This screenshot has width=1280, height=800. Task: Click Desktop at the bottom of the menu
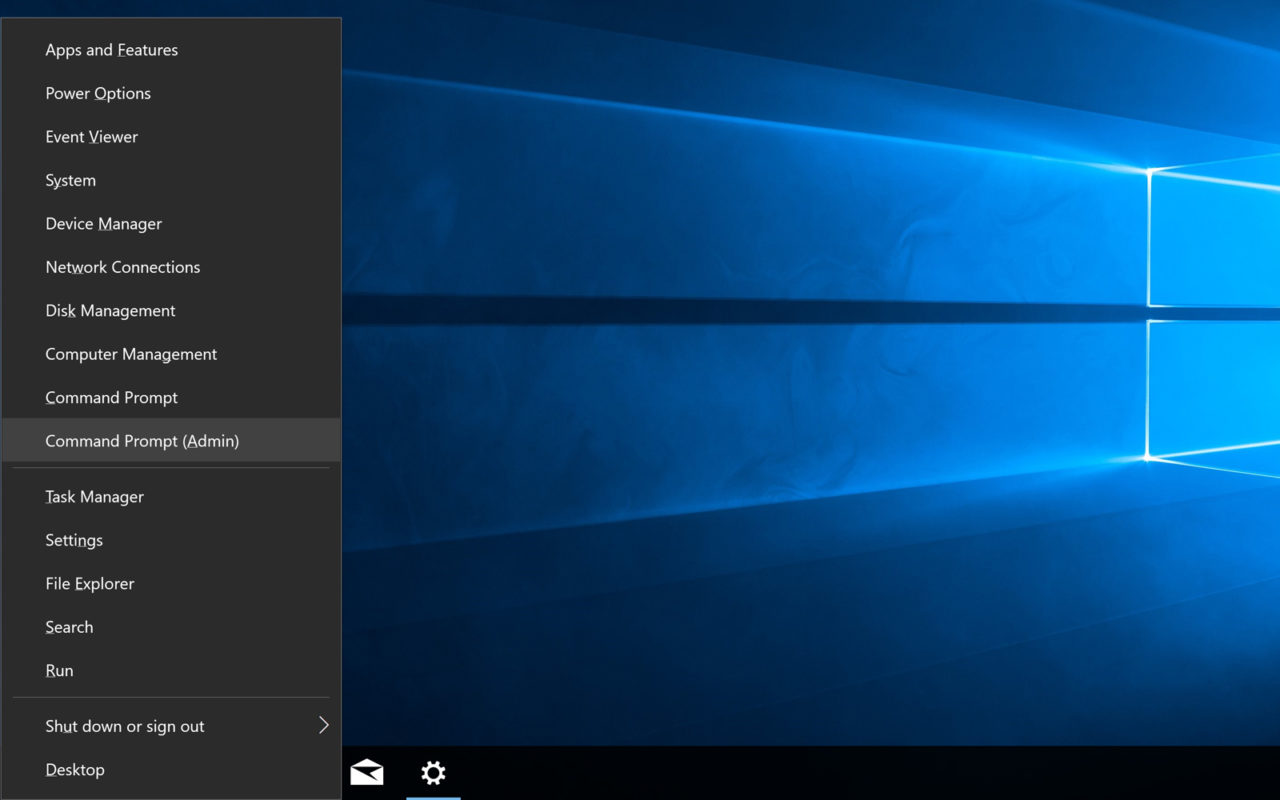pos(75,770)
